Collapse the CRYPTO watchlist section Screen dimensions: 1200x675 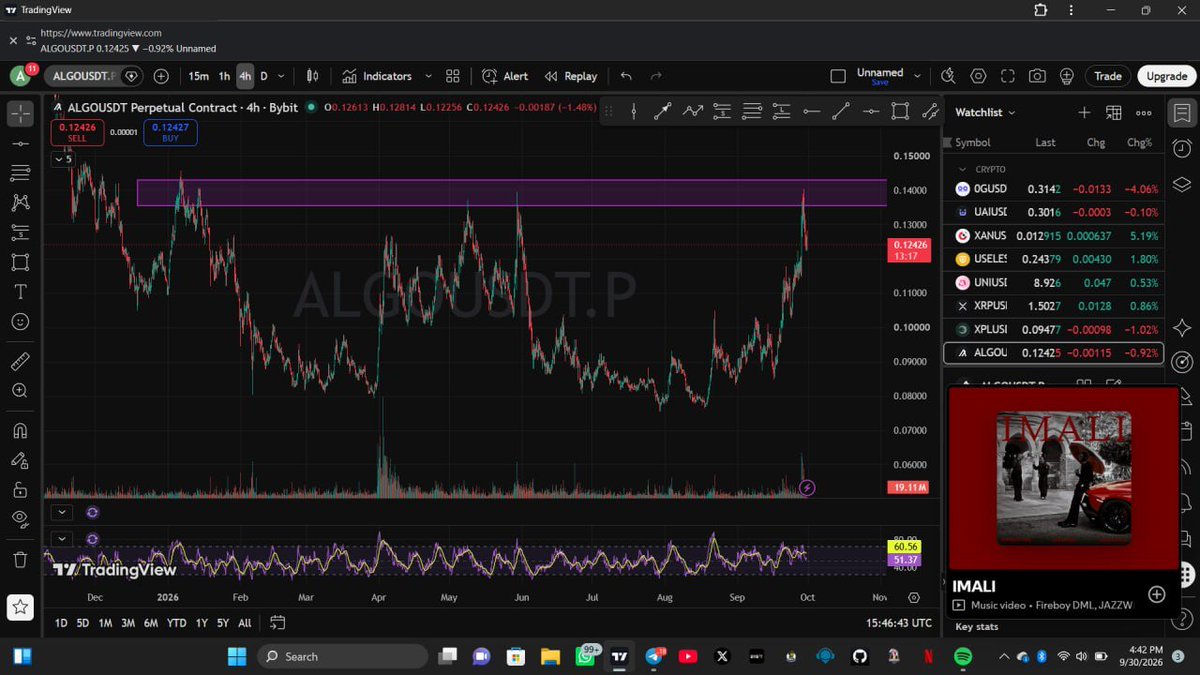[963, 169]
